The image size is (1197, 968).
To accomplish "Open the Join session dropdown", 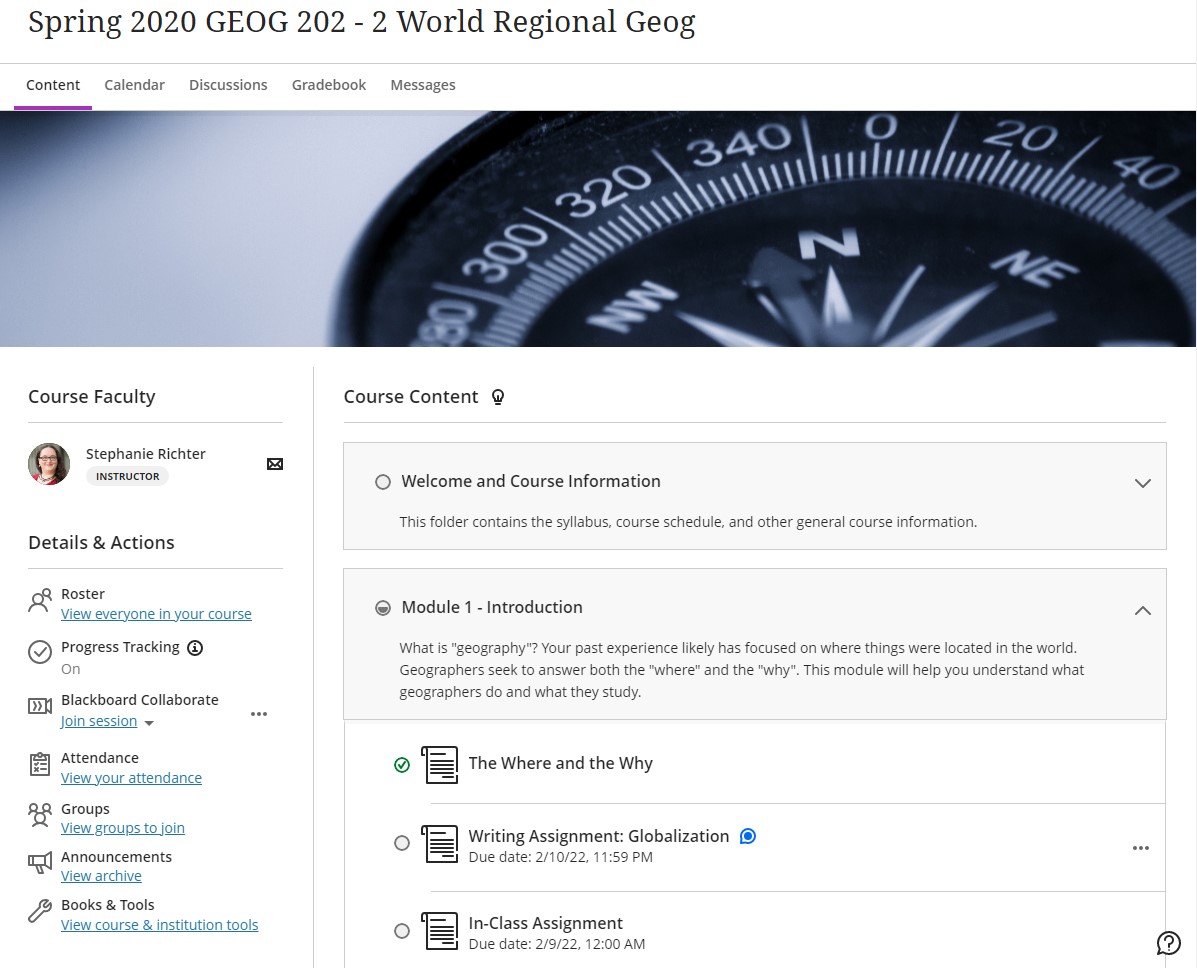I will click(149, 723).
